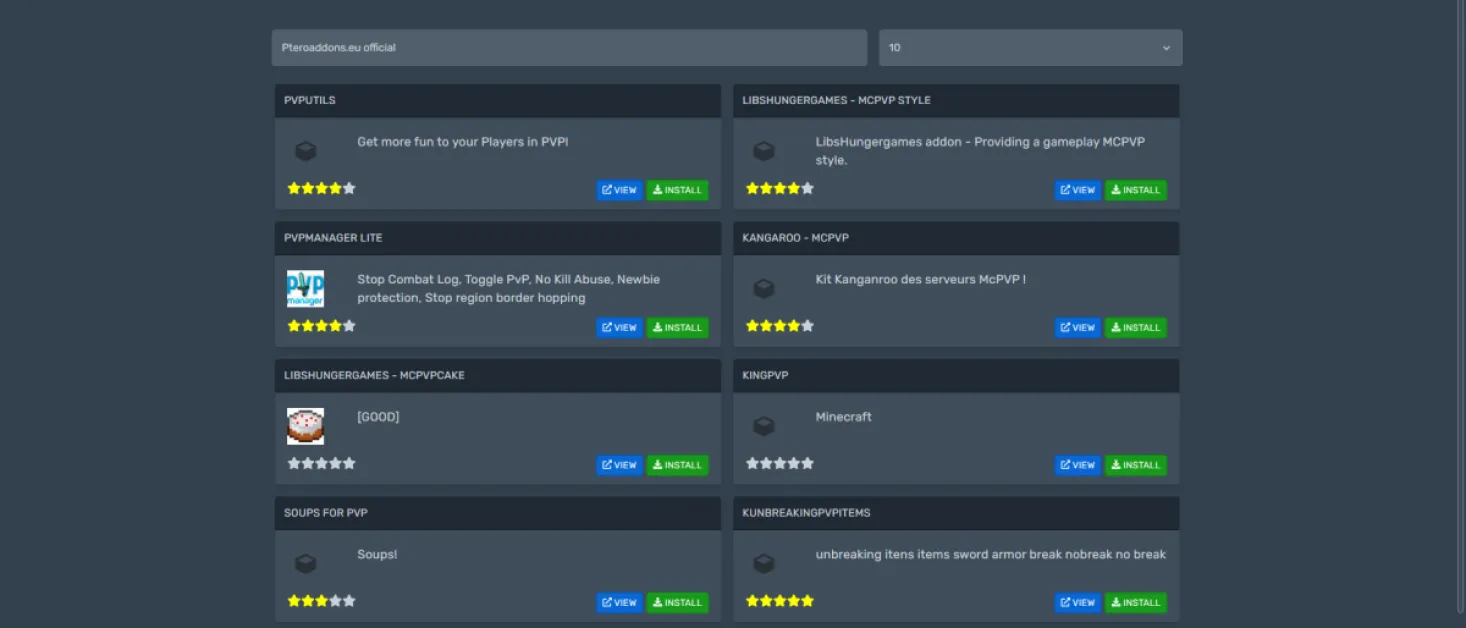This screenshot has width=1466, height=628.
Task: Open the results count dropdown showing 10
Action: click(1030, 48)
